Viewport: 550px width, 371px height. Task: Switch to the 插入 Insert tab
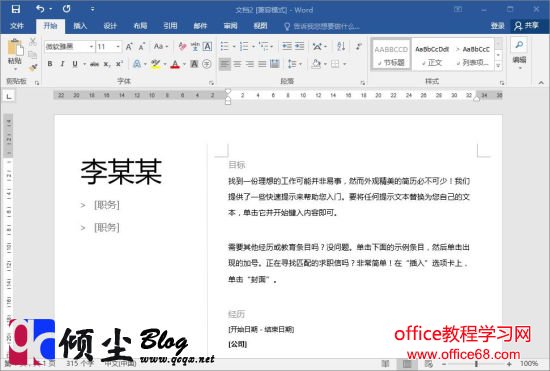click(80, 26)
